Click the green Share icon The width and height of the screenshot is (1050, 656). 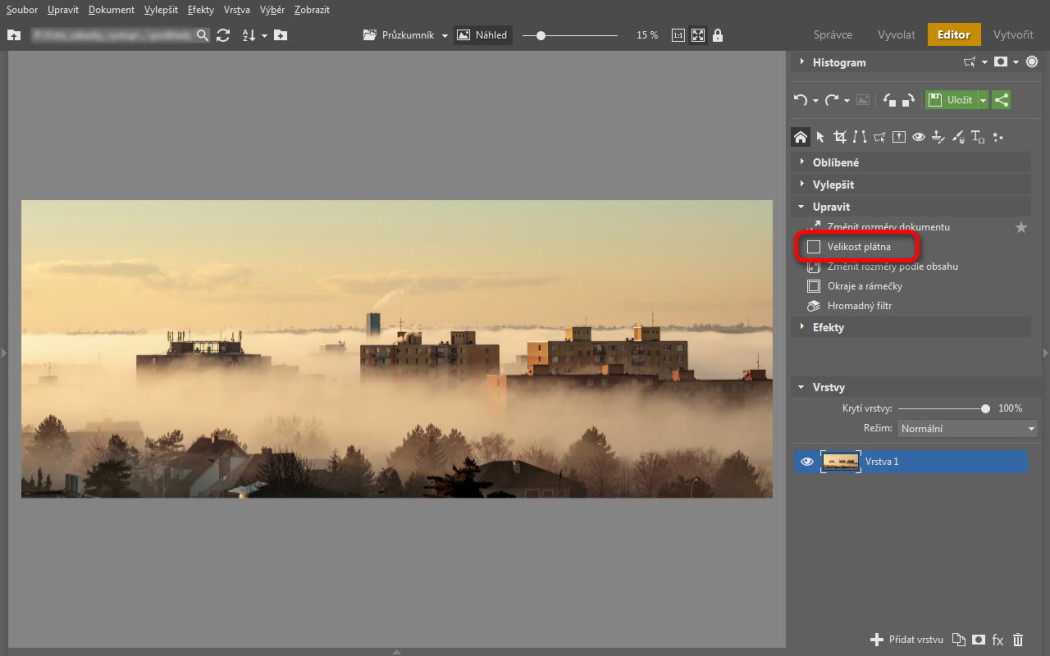point(1001,100)
